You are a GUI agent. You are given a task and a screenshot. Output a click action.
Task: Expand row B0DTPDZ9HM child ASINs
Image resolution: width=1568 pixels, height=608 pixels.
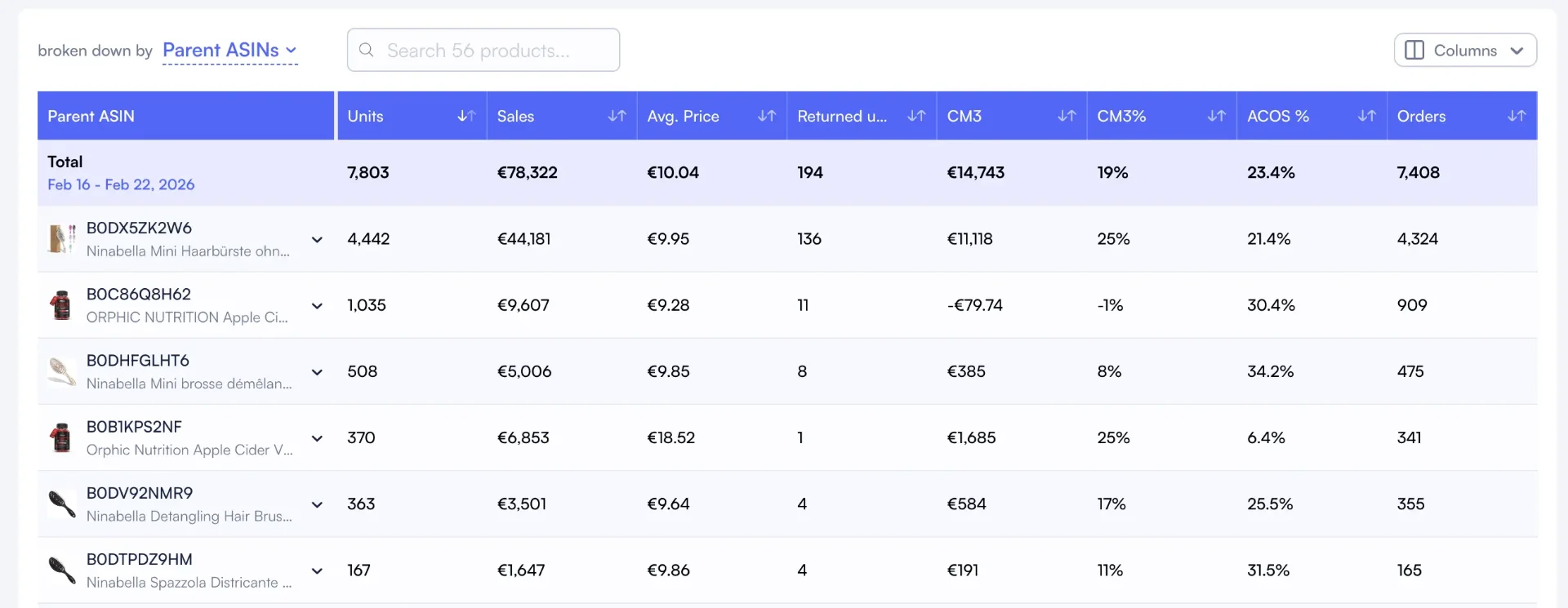tap(317, 570)
